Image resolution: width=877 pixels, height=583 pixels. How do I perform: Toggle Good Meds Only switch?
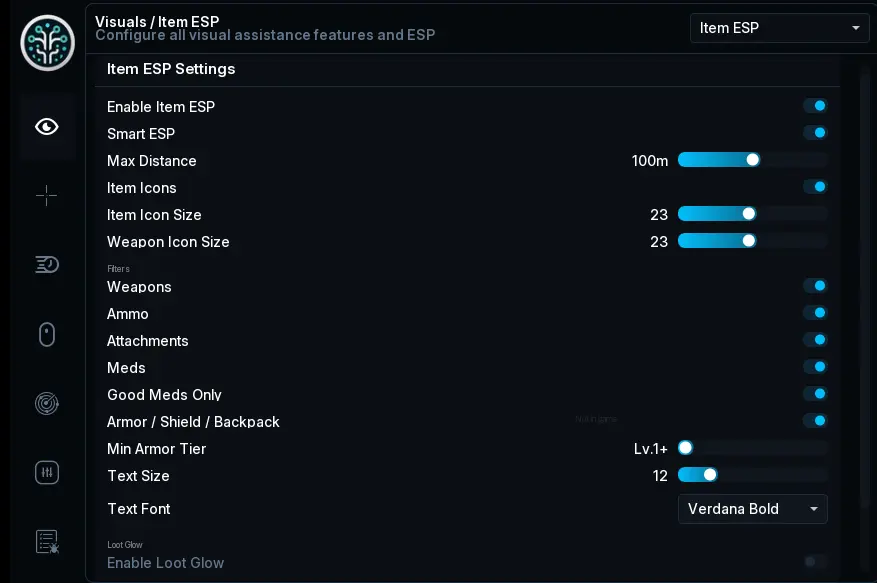[815, 394]
